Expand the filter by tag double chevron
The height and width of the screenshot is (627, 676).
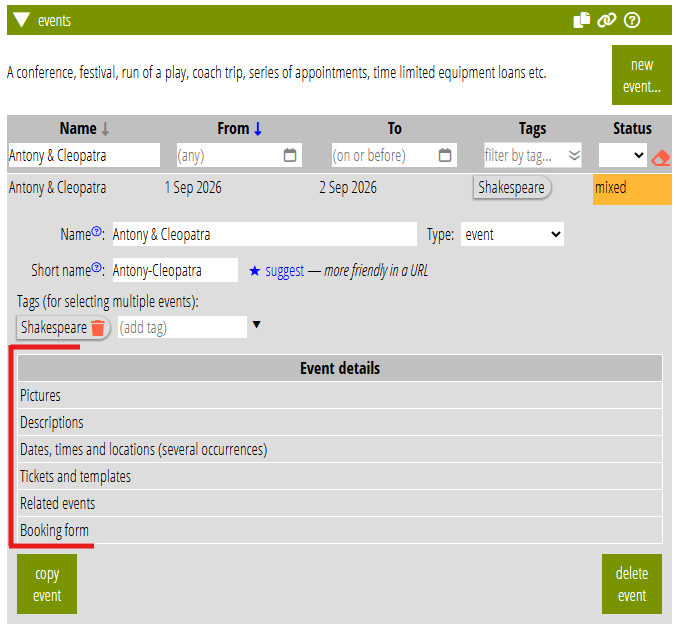[x=574, y=155]
